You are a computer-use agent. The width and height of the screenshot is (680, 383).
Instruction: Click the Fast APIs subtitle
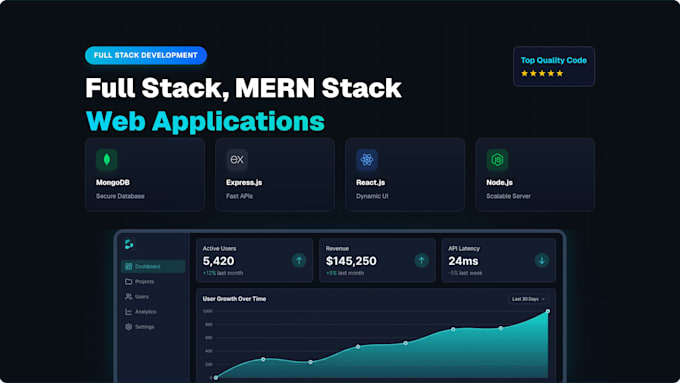pyautogui.click(x=239, y=196)
